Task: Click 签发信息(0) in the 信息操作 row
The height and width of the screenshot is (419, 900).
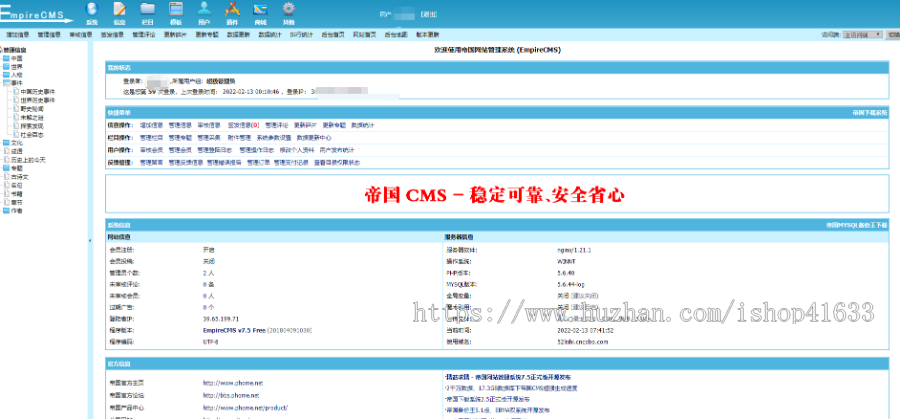Action: [243, 125]
